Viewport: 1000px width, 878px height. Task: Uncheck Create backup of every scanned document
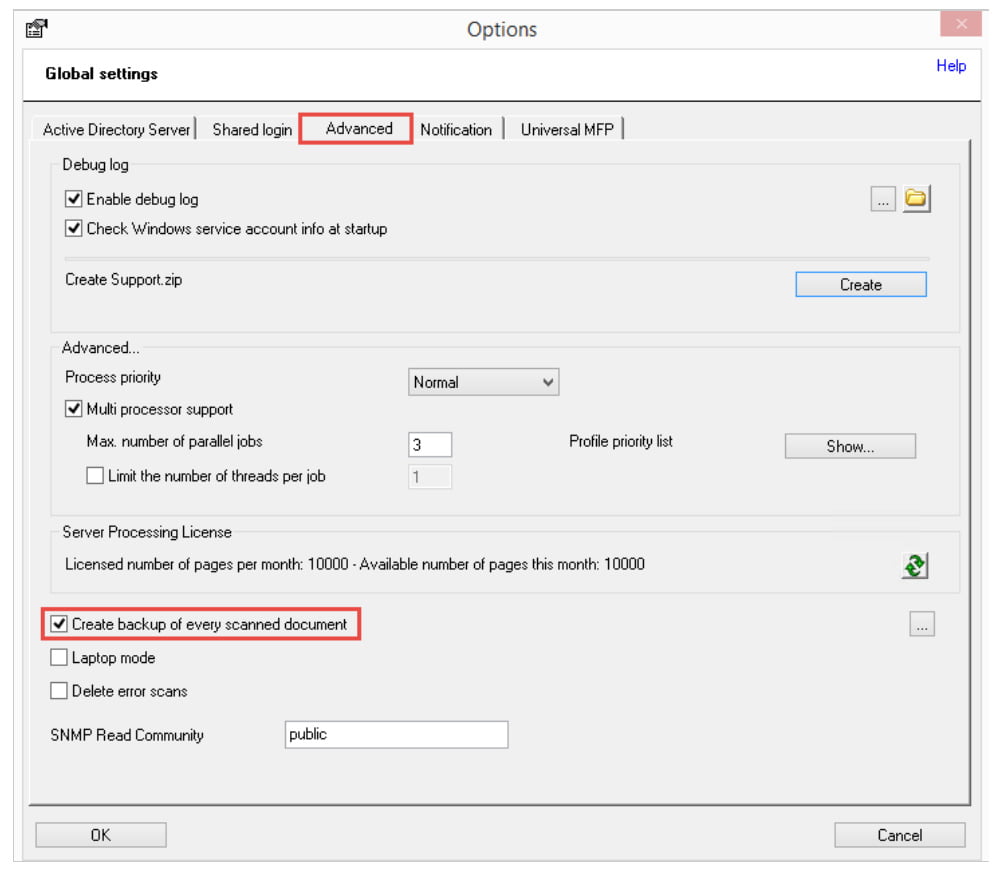click(59, 624)
